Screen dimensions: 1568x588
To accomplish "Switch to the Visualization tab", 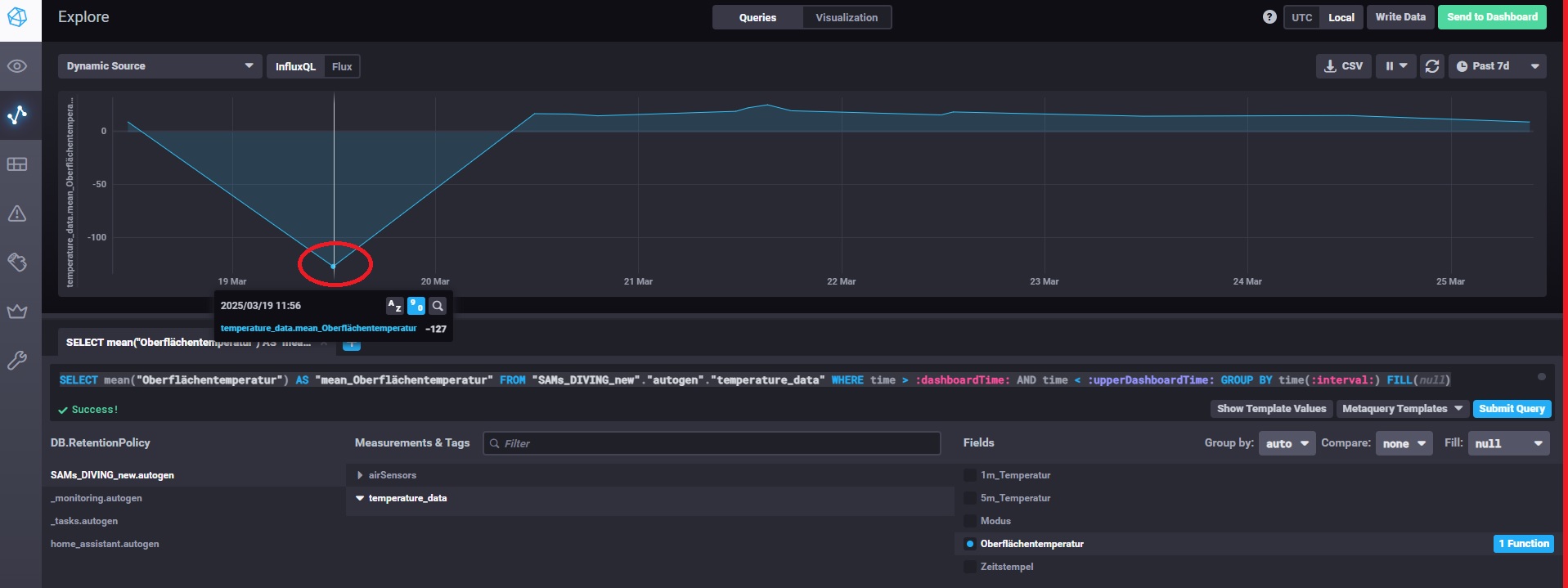I will 847,17.
